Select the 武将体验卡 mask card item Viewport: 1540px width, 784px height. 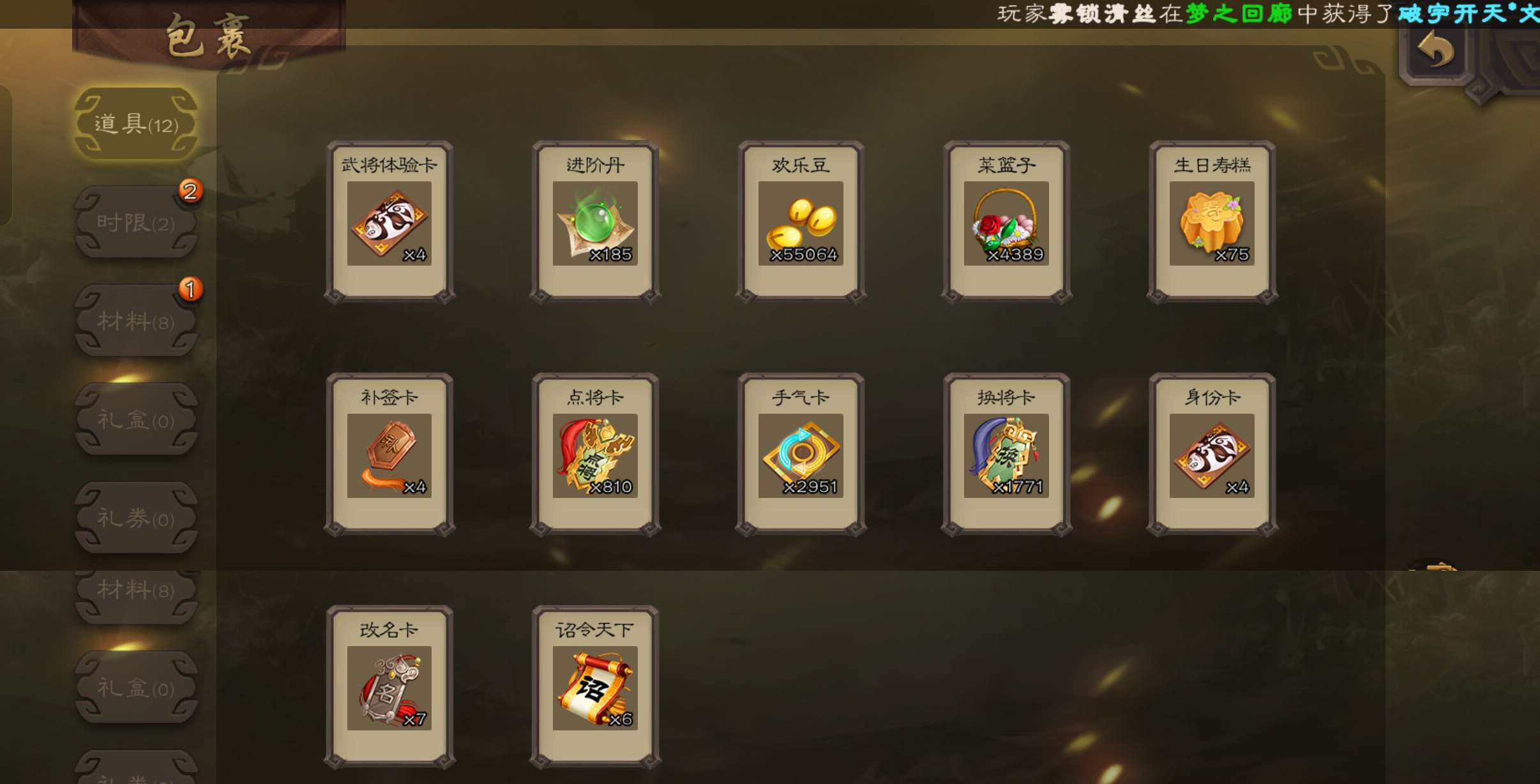pyautogui.click(x=389, y=222)
